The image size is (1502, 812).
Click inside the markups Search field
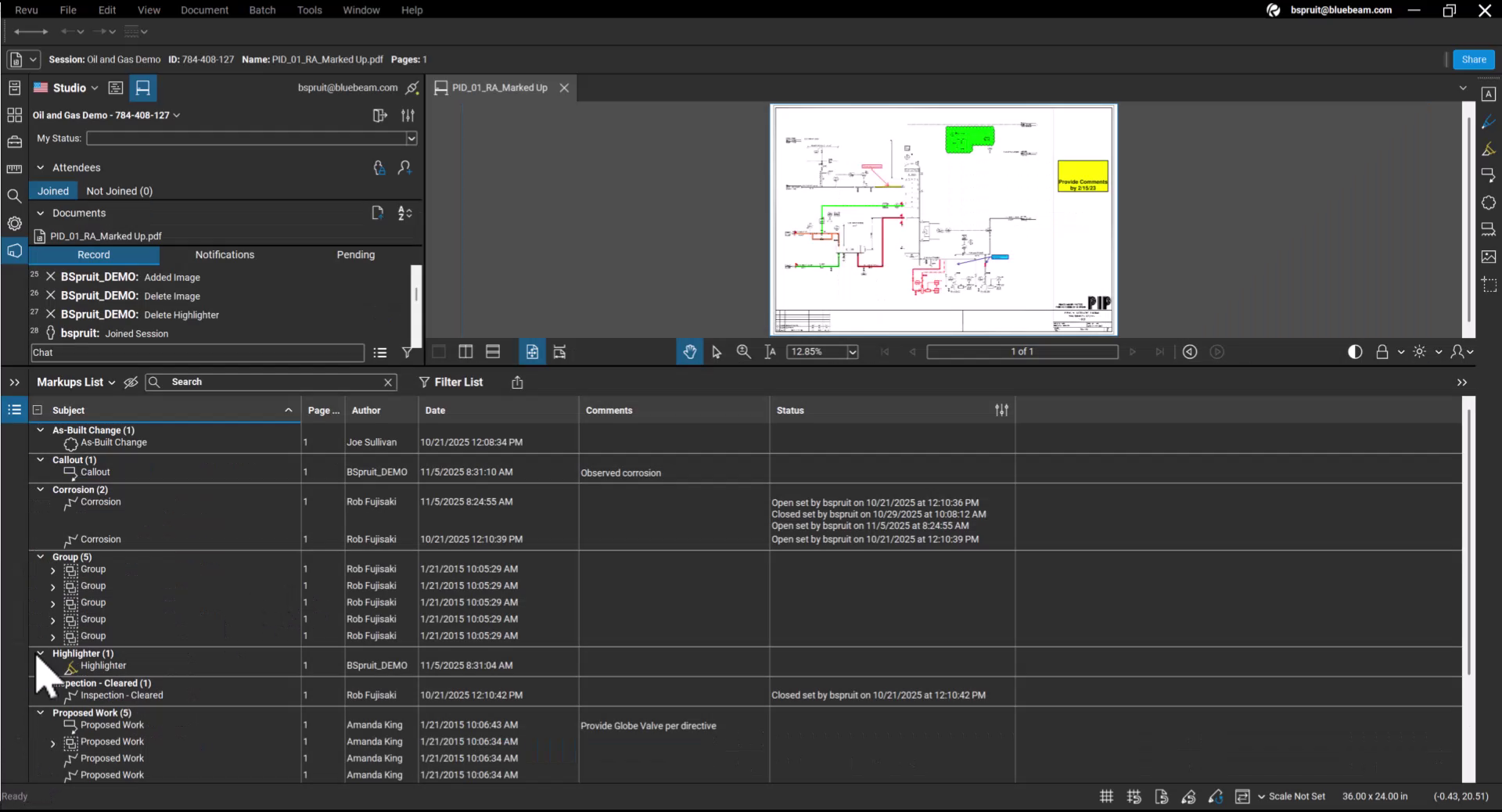266,383
